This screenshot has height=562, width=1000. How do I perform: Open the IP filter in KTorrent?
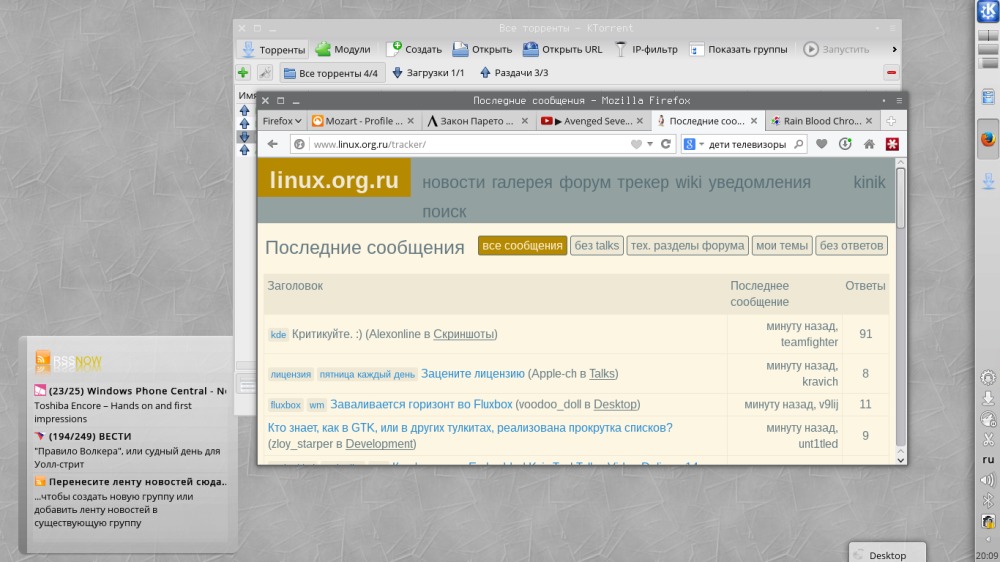pos(646,49)
